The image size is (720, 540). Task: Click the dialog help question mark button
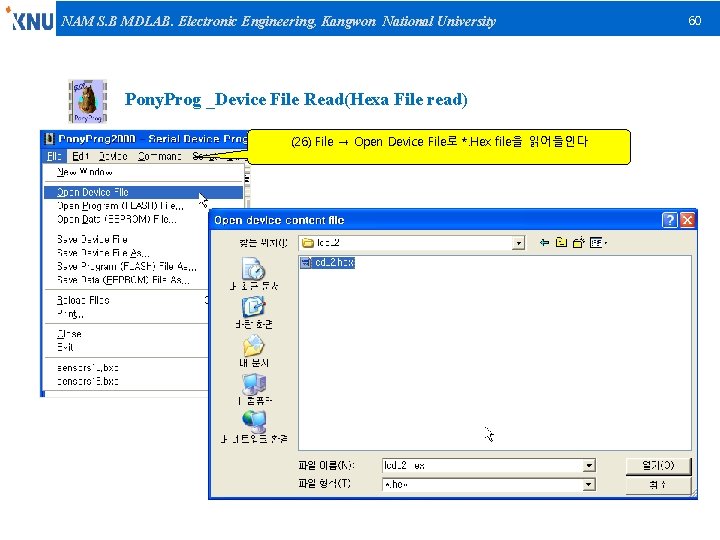point(670,220)
